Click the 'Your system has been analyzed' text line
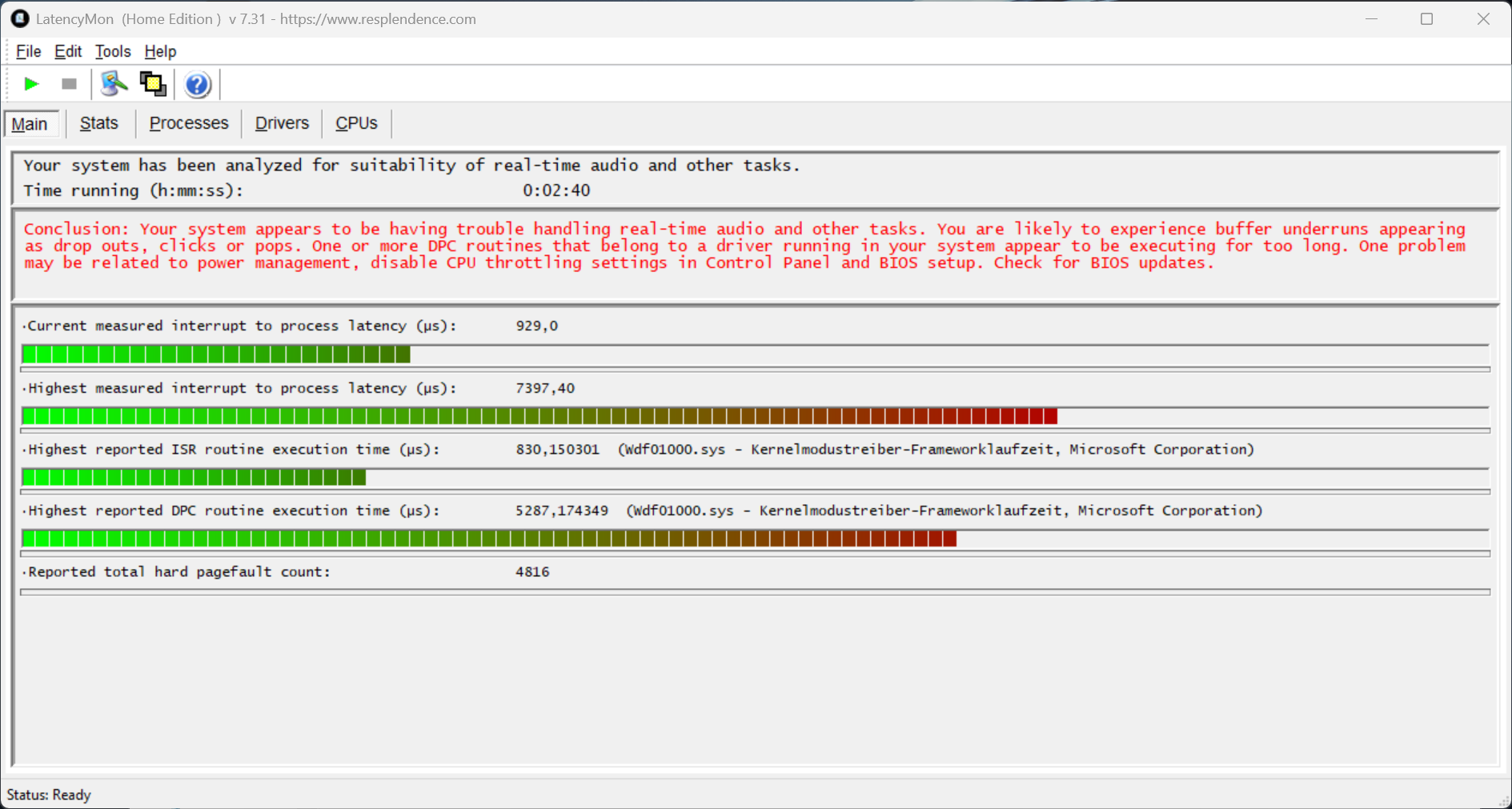 pyautogui.click(x=411, y=166)
